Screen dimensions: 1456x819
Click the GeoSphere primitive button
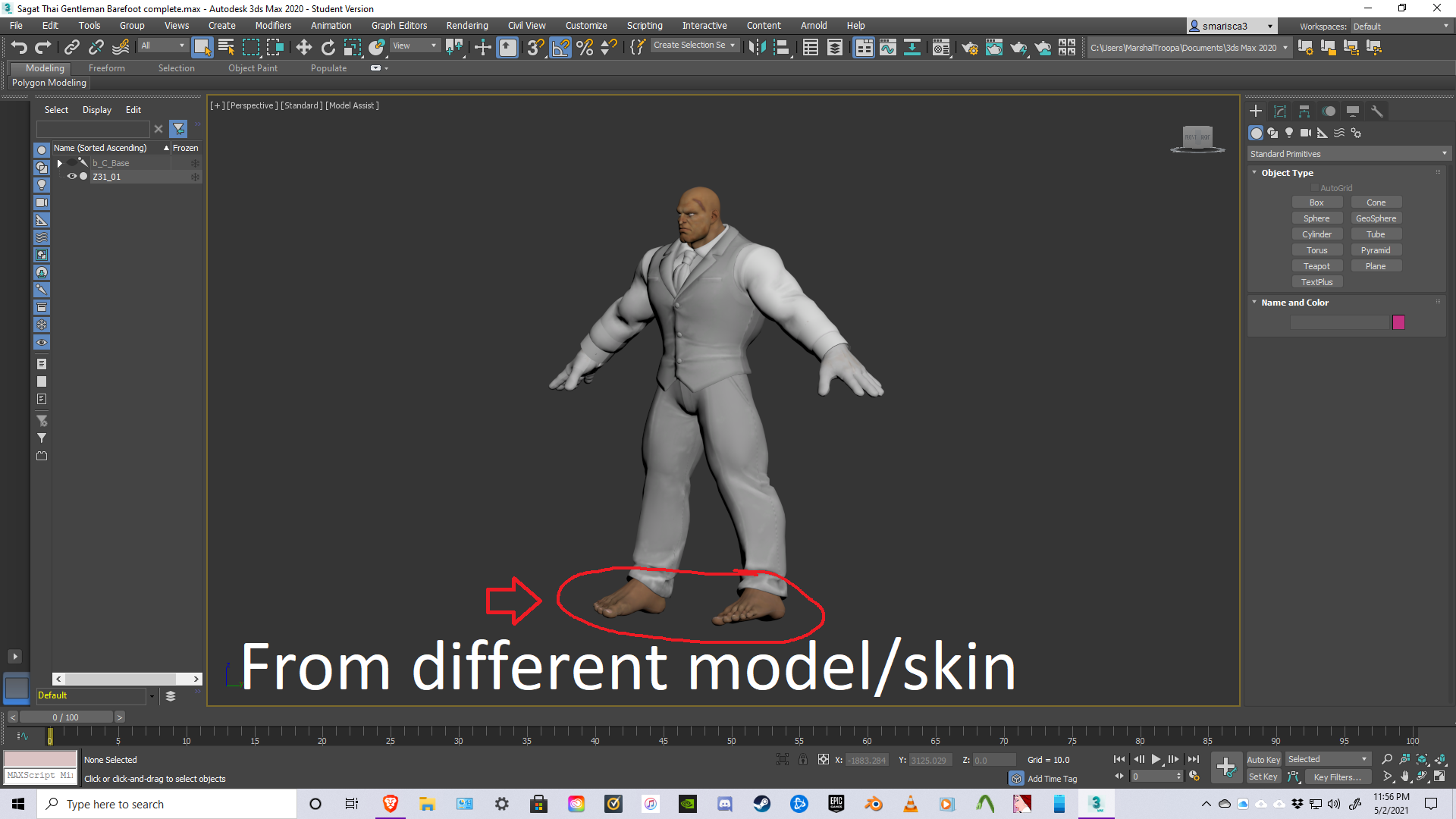click(1376, 218)
